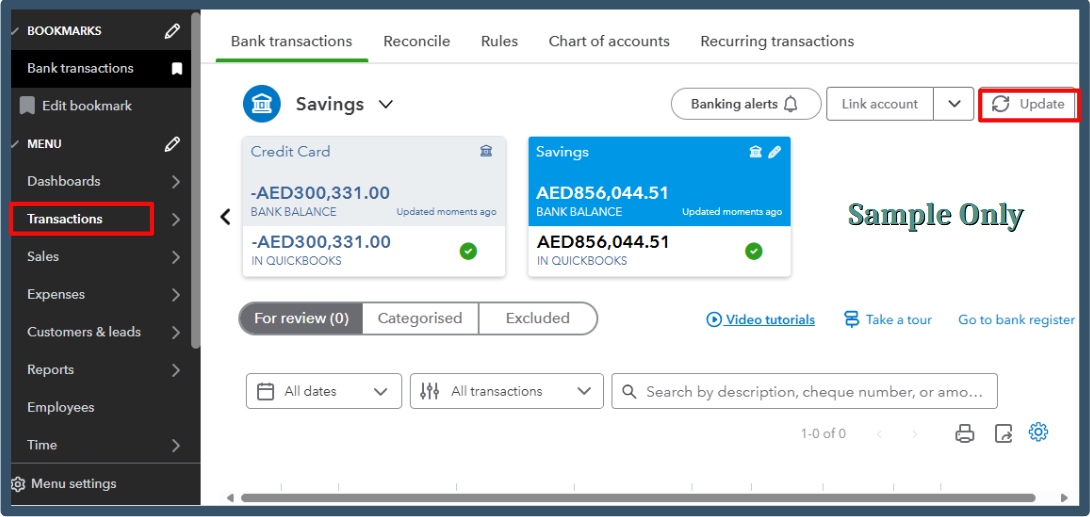Screen dimensions: 1090x517
Task: Click the export icon beside the printer
Action: tap(1003, 433)
